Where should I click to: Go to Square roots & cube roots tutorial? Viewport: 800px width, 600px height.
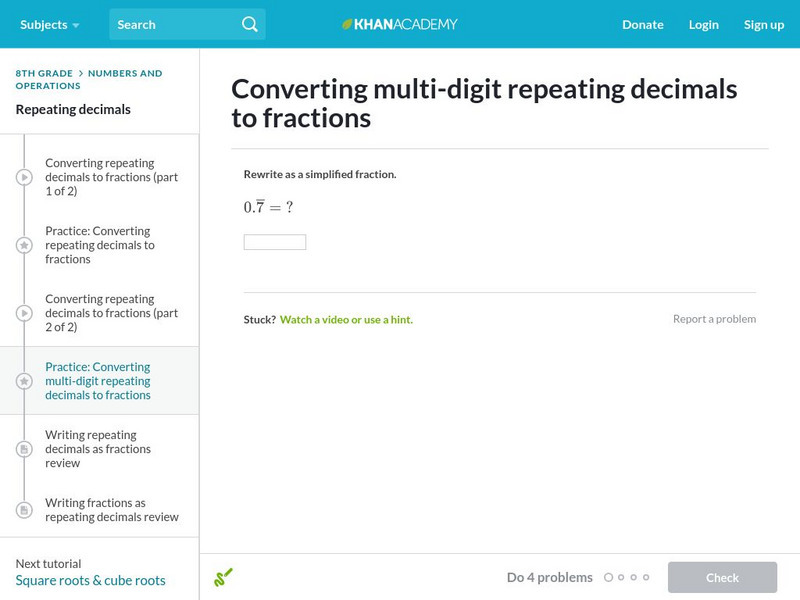tap(90, 581)
